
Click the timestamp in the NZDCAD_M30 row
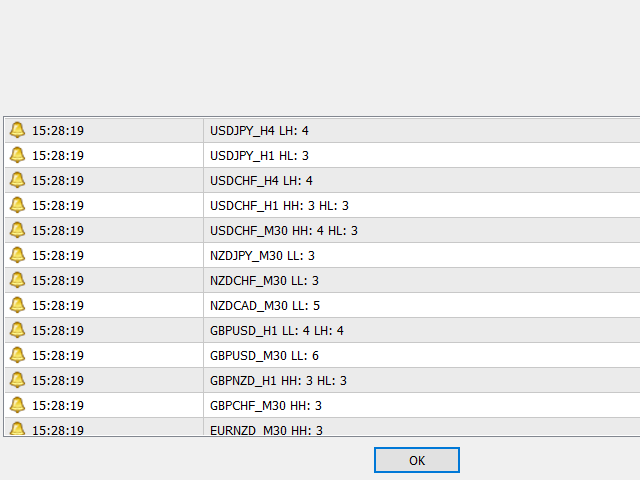58,305
